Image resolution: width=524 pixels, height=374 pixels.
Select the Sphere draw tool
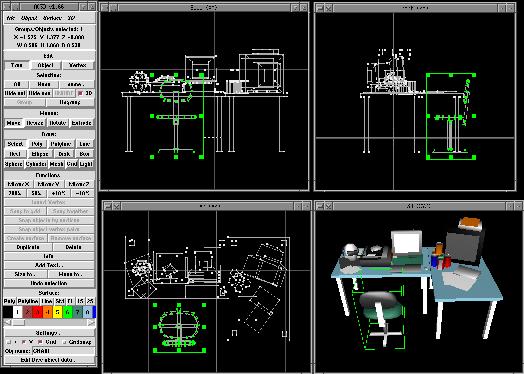(x=14, y=164)
